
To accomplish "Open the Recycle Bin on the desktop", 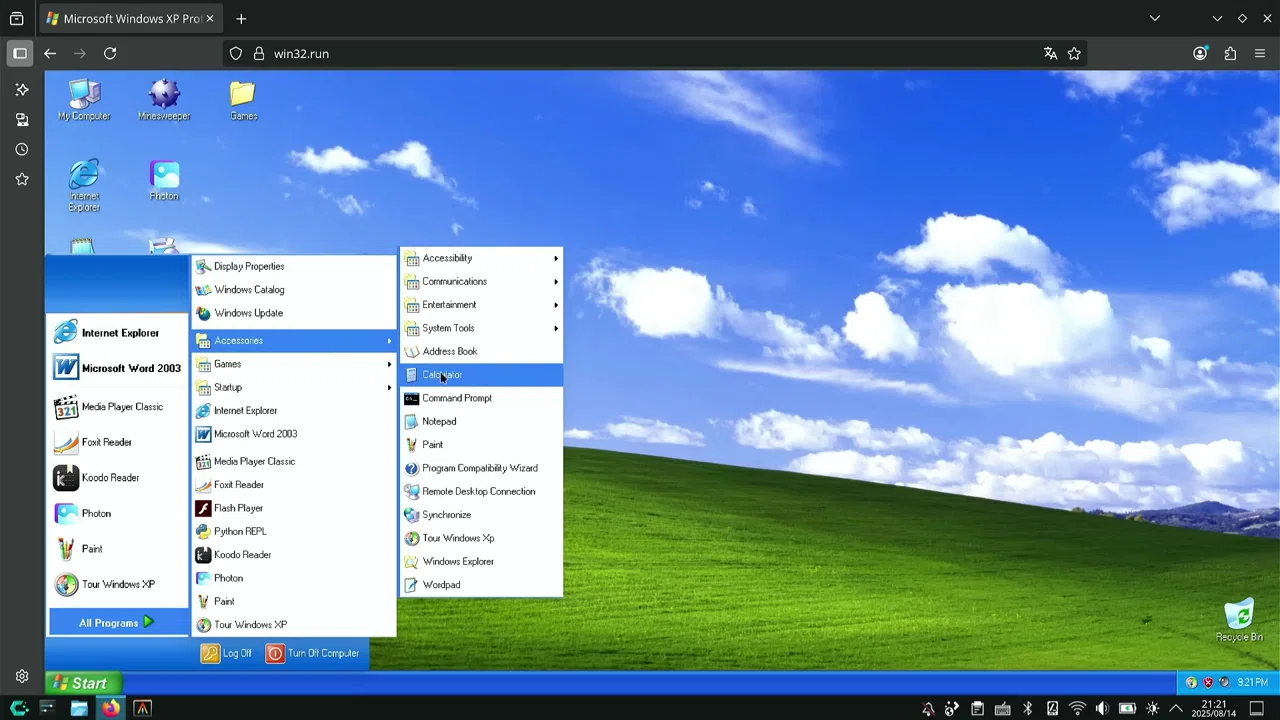I will pyautogui.click(x=1239, y=621).
